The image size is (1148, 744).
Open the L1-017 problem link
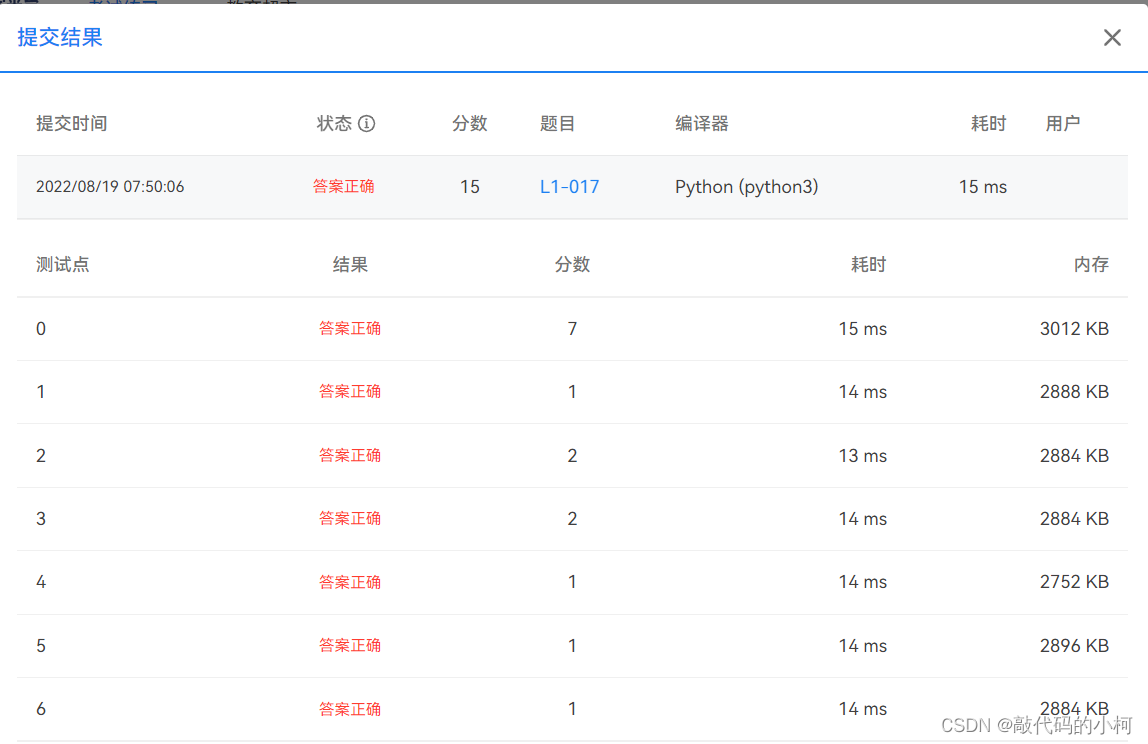pos(569,186)
